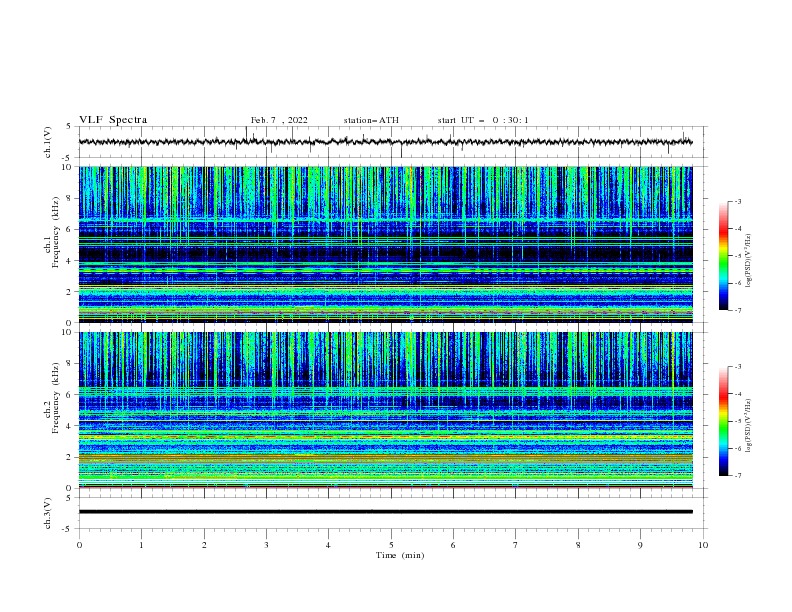Click the time axis tick label "1"
Screen dimensions: 792x612
(x=141, y=545)
